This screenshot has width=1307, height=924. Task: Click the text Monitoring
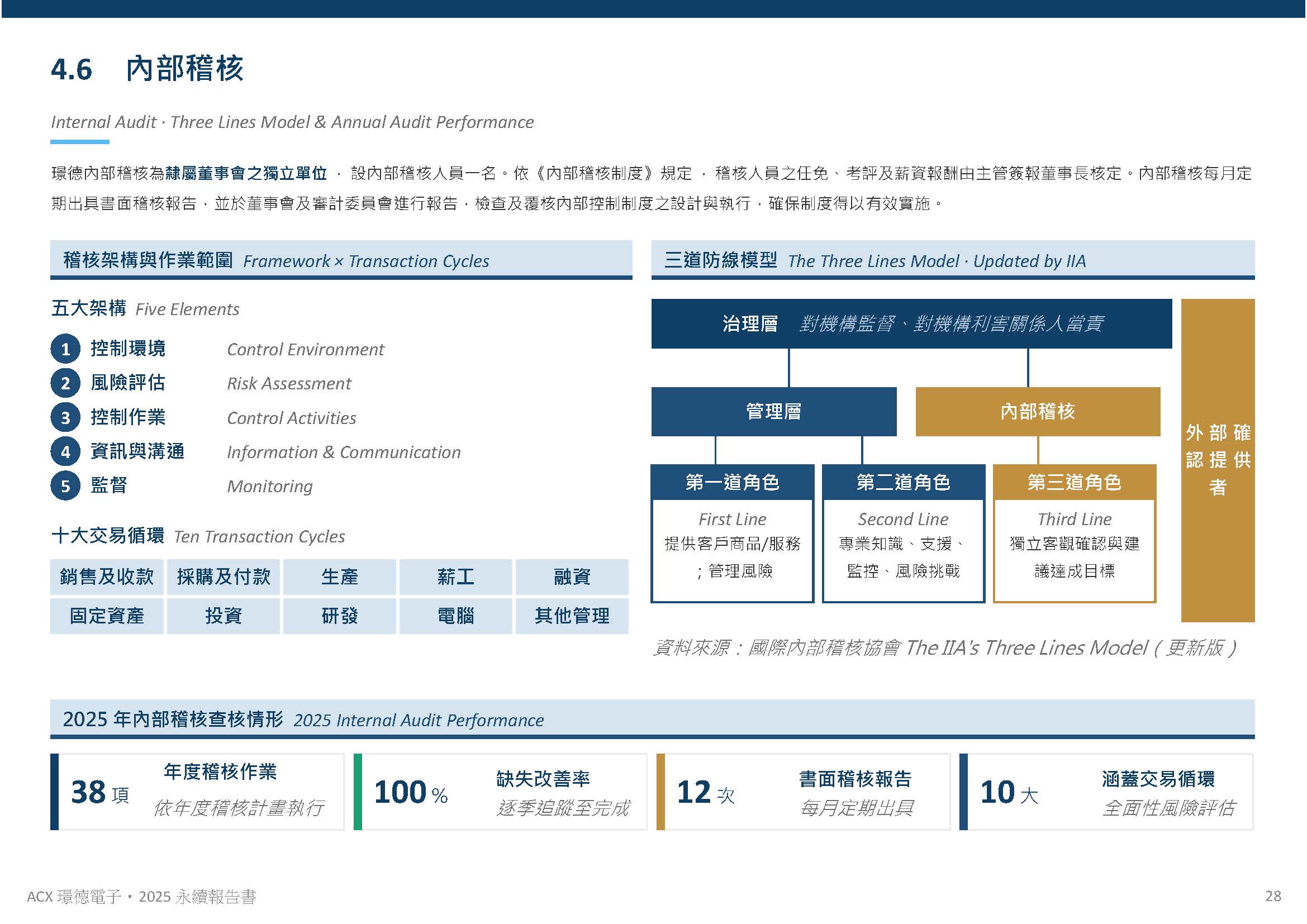[270, 487]
